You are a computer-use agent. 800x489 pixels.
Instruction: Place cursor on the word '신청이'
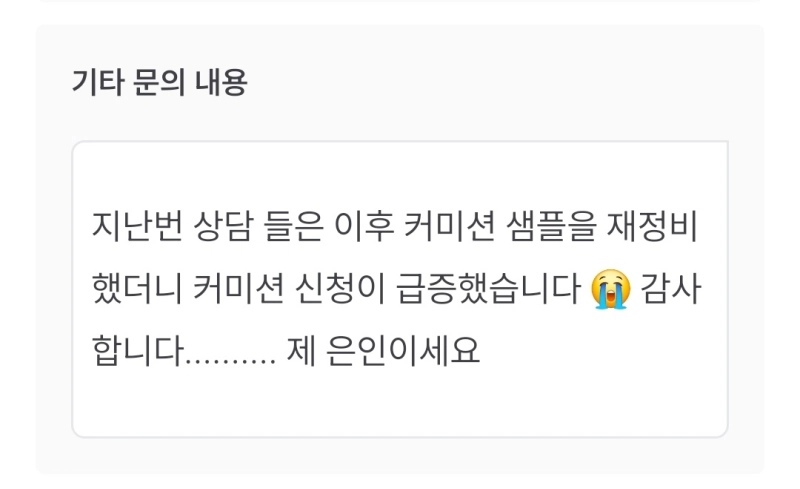(339, 289)
